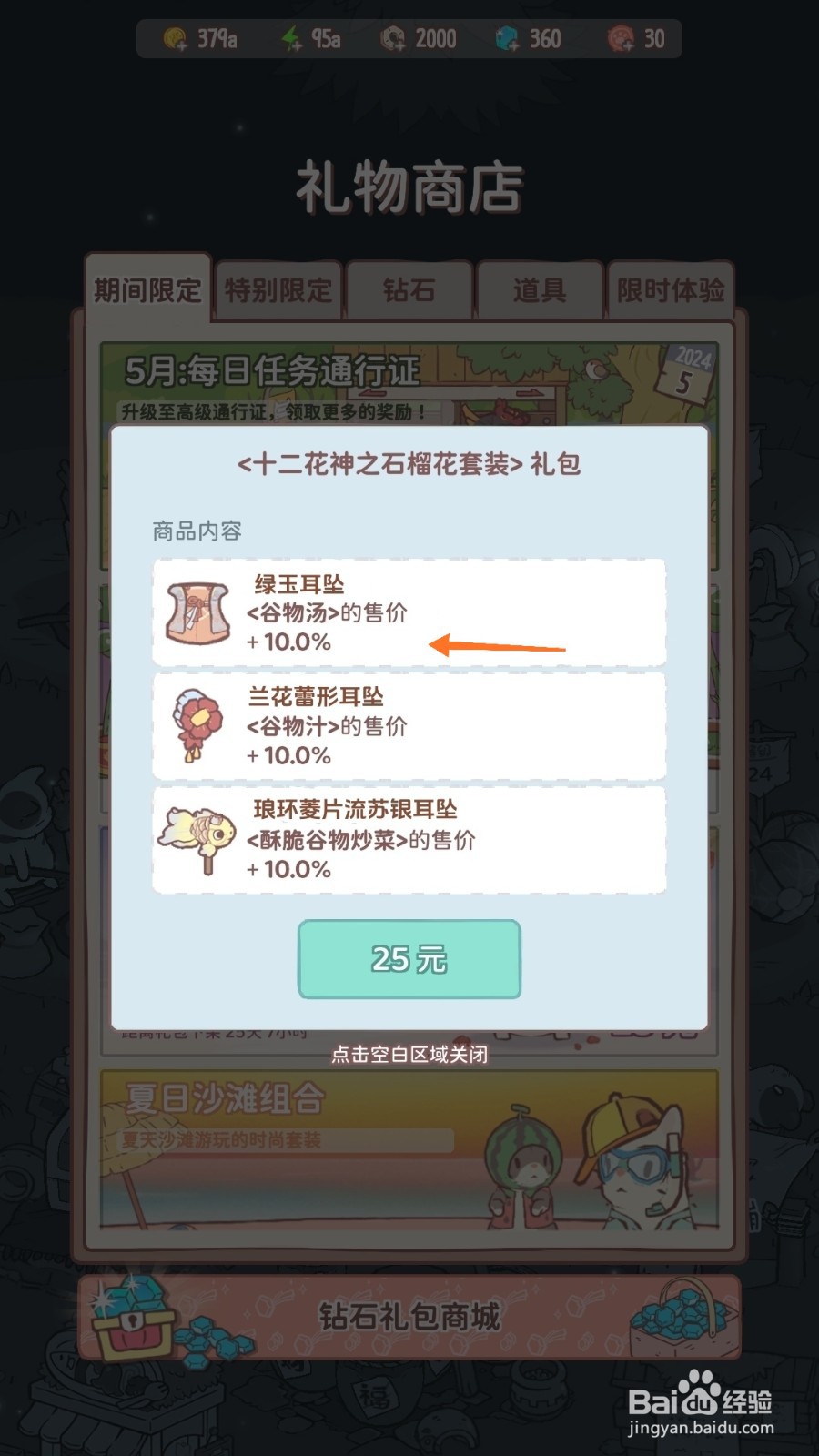Switch to the 期间限定 tab

[147, 289]
